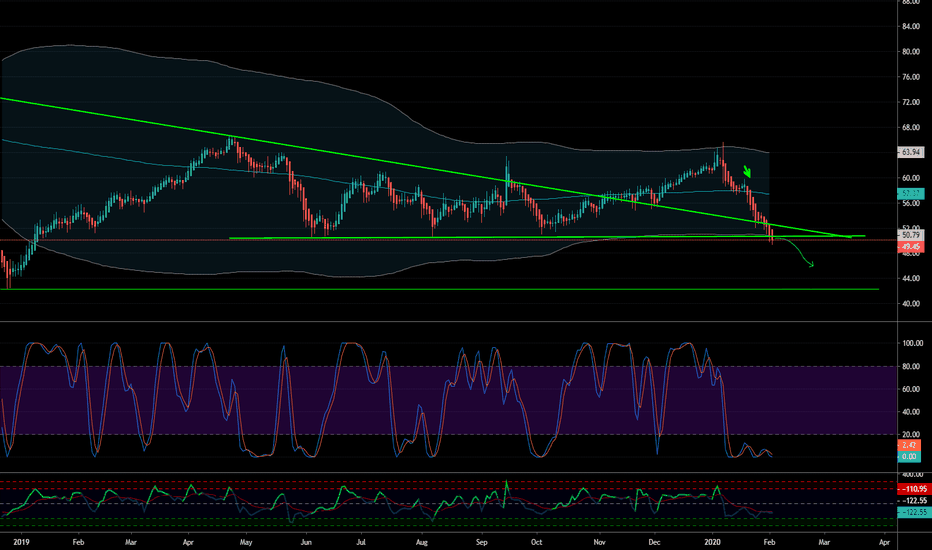The height and width of the screenshot is (550, 932).
Task: Click the Aug label on time axis
Action: pos(421,542)
